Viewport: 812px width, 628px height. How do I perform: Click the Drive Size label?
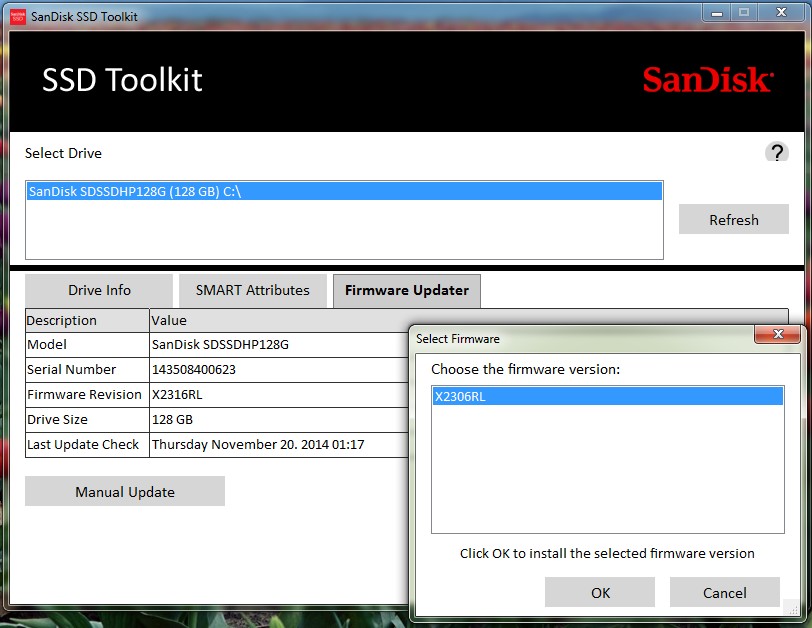click(x=57, y=419)
